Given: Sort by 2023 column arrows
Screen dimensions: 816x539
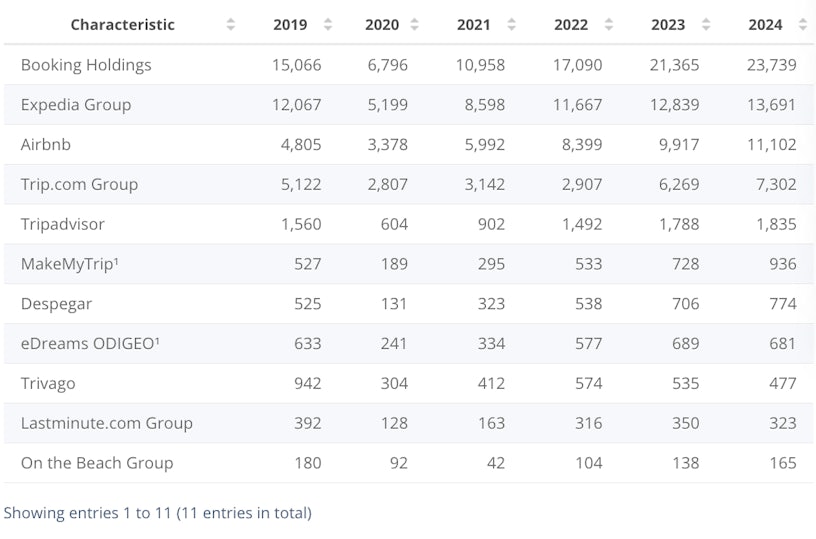Looking at the screenshot, I should 706,24.
